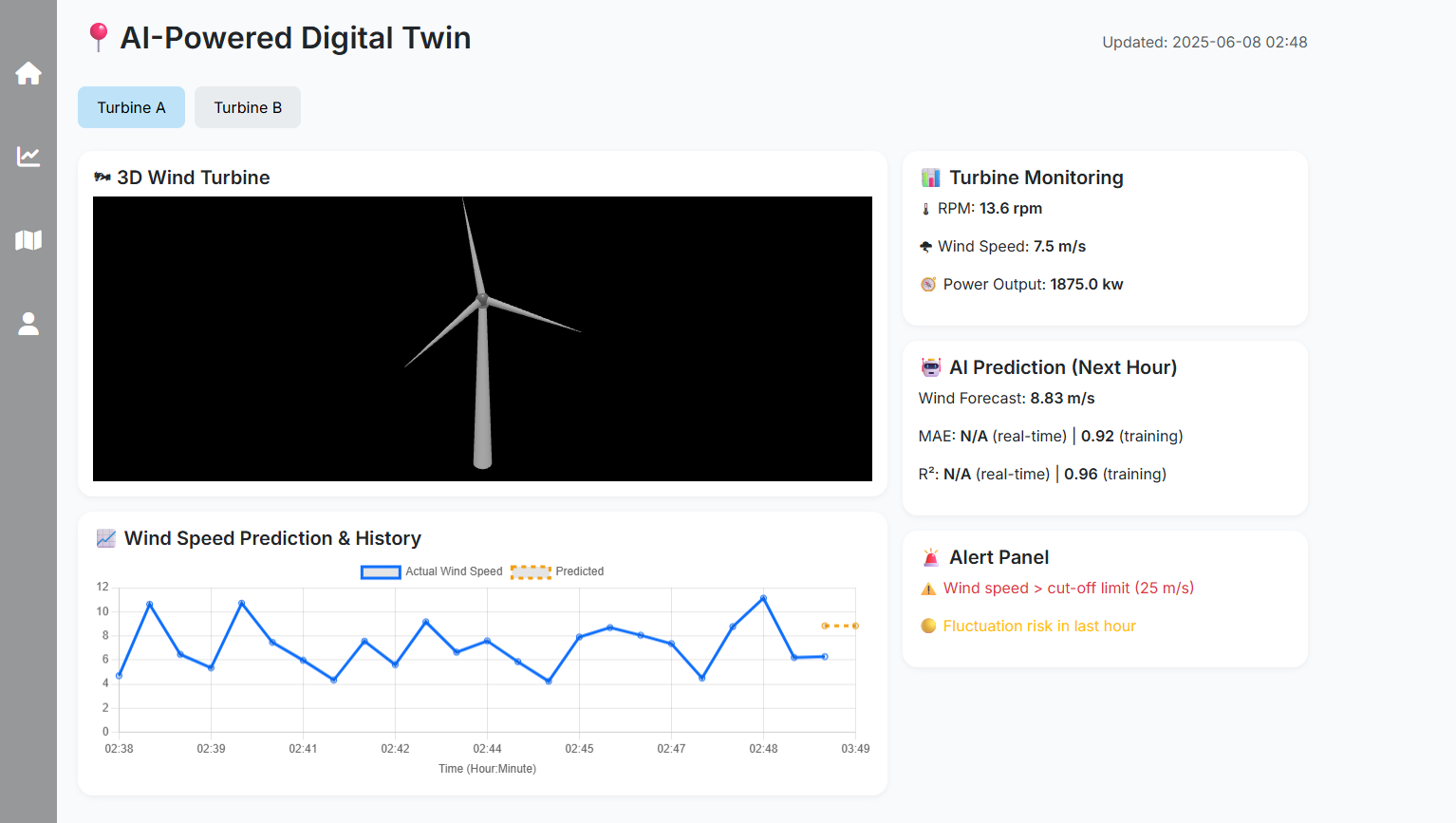
Task: Click the 02:48 peak point on the chart
Action: 763,598
